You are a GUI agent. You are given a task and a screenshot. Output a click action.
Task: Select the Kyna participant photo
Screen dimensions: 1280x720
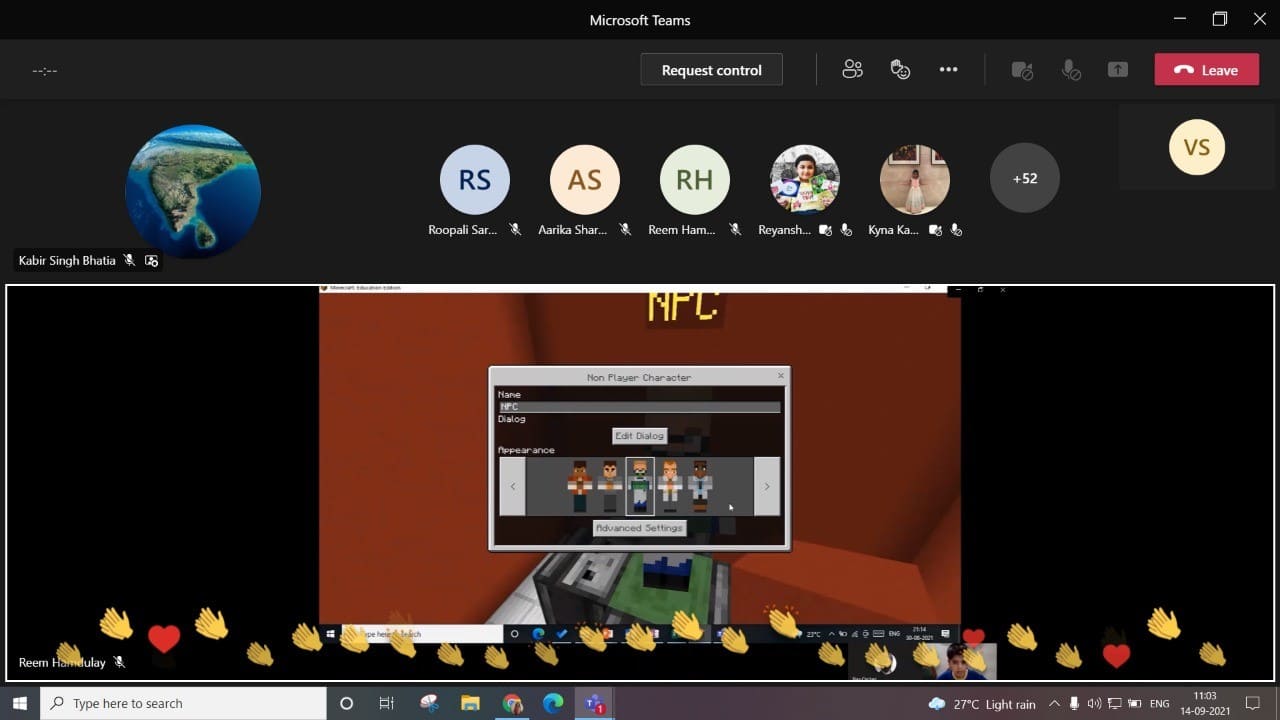coord(915,179)
